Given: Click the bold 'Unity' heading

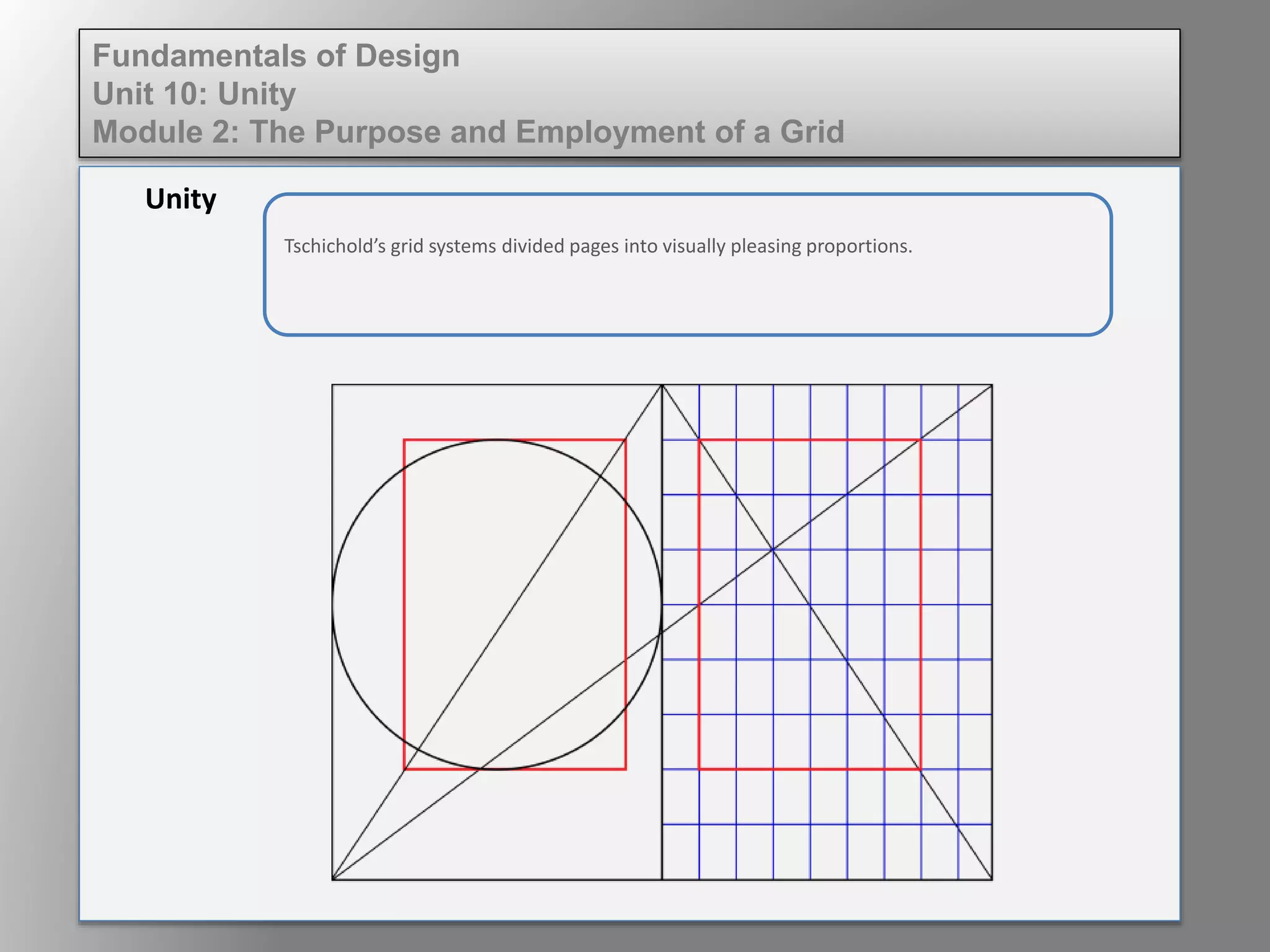Looking at the screenshot, I should pos(180,200).
